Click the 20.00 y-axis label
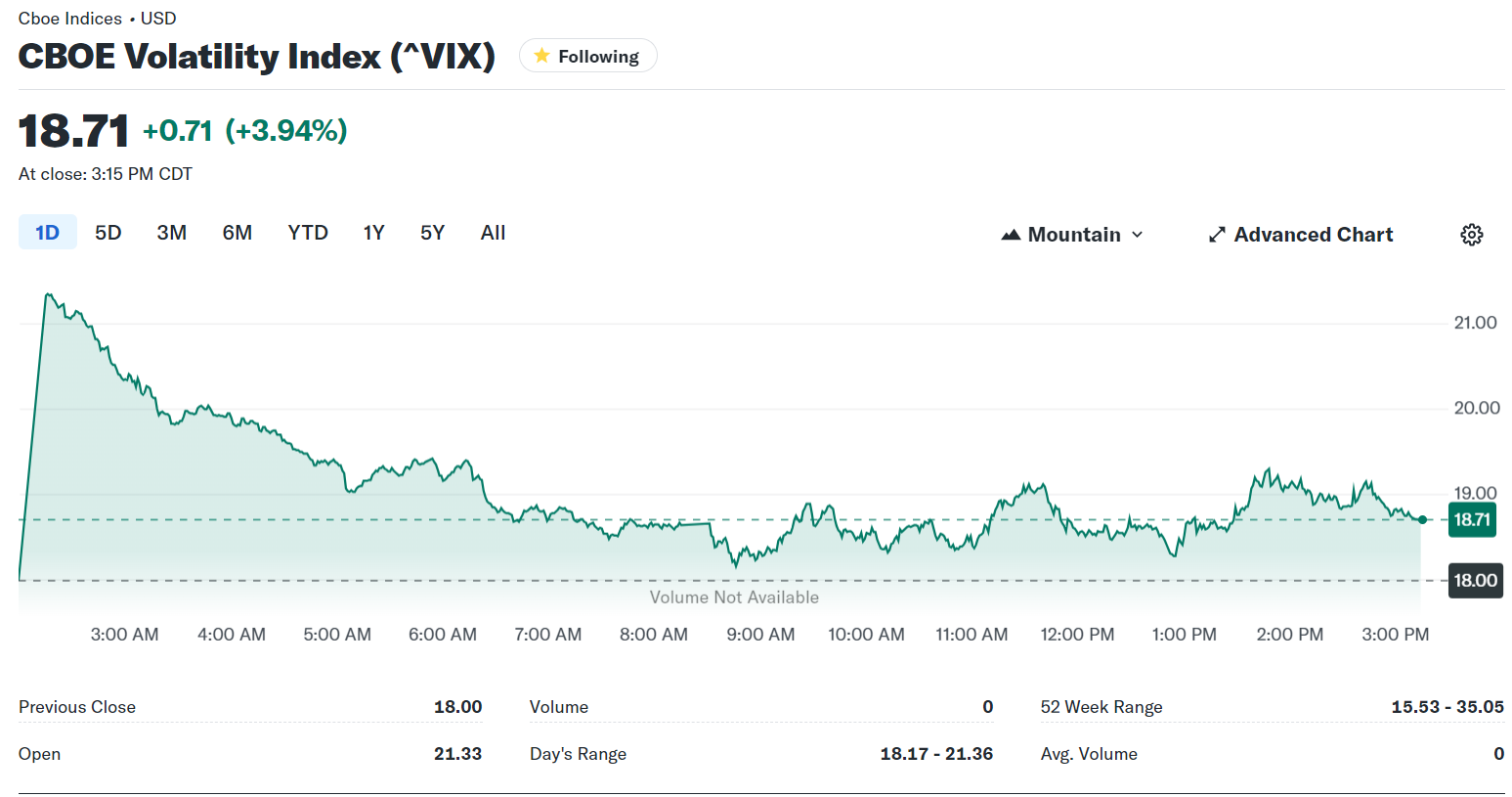 pos(1477,408)
